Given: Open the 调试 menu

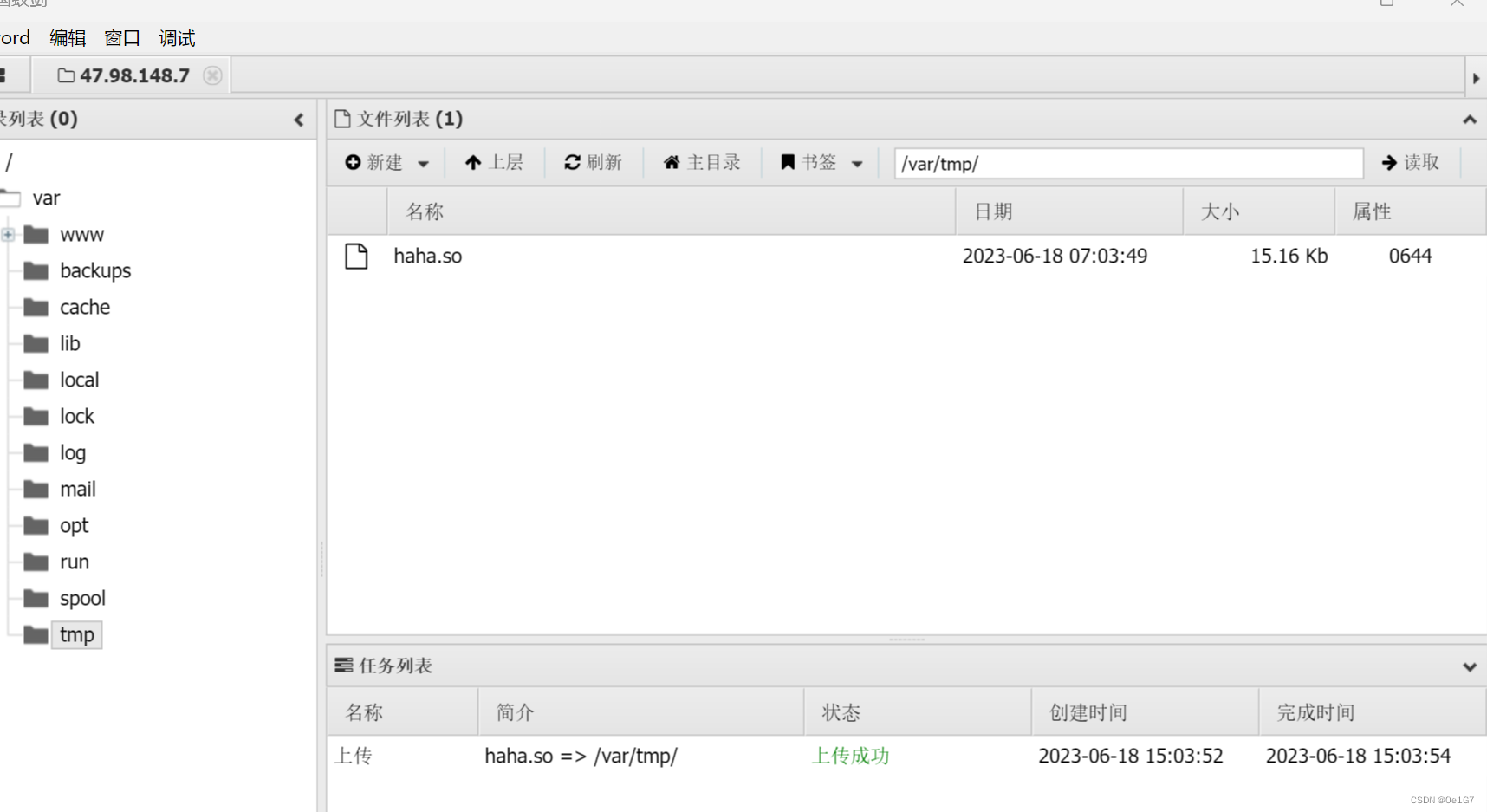Looking at the screenshot, I should point(176,37).
